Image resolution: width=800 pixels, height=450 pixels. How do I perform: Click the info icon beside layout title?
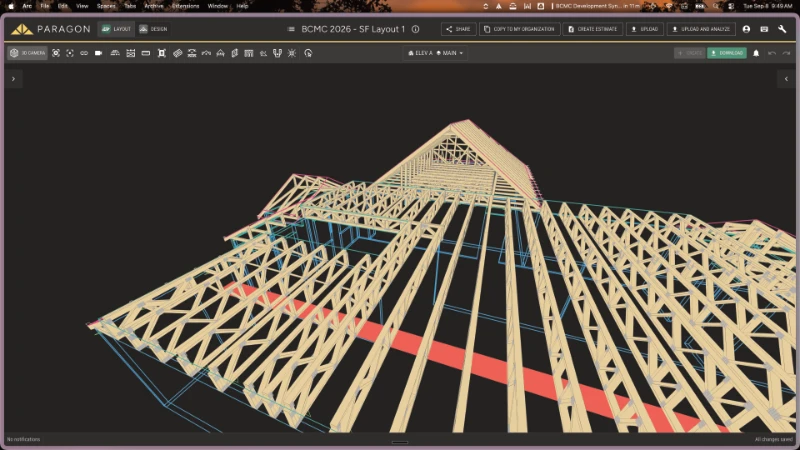click(415, 29)
